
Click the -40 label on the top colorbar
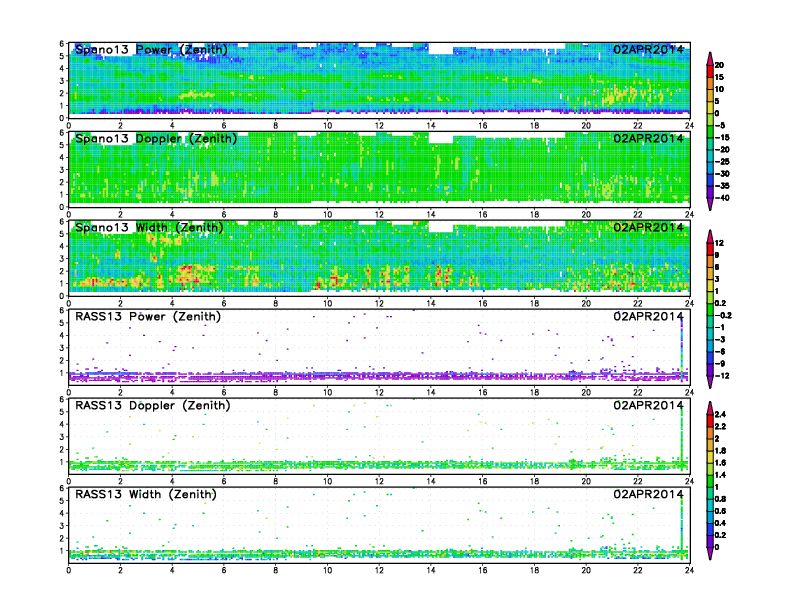[722, 198]
